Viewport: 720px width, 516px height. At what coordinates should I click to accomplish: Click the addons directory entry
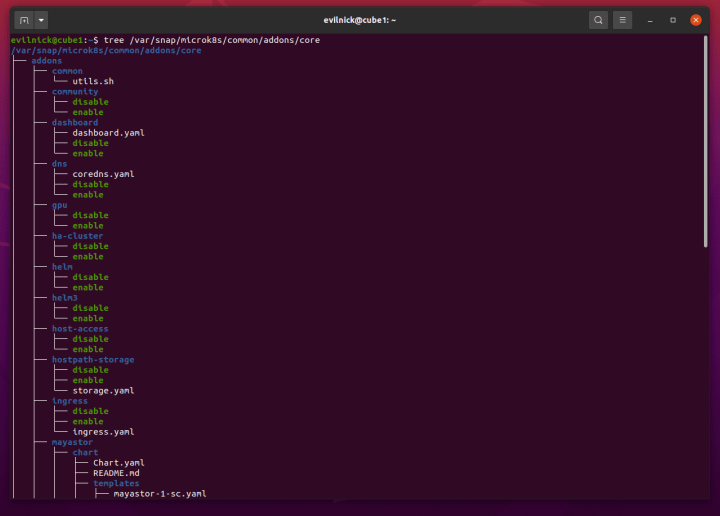point(46,61)
